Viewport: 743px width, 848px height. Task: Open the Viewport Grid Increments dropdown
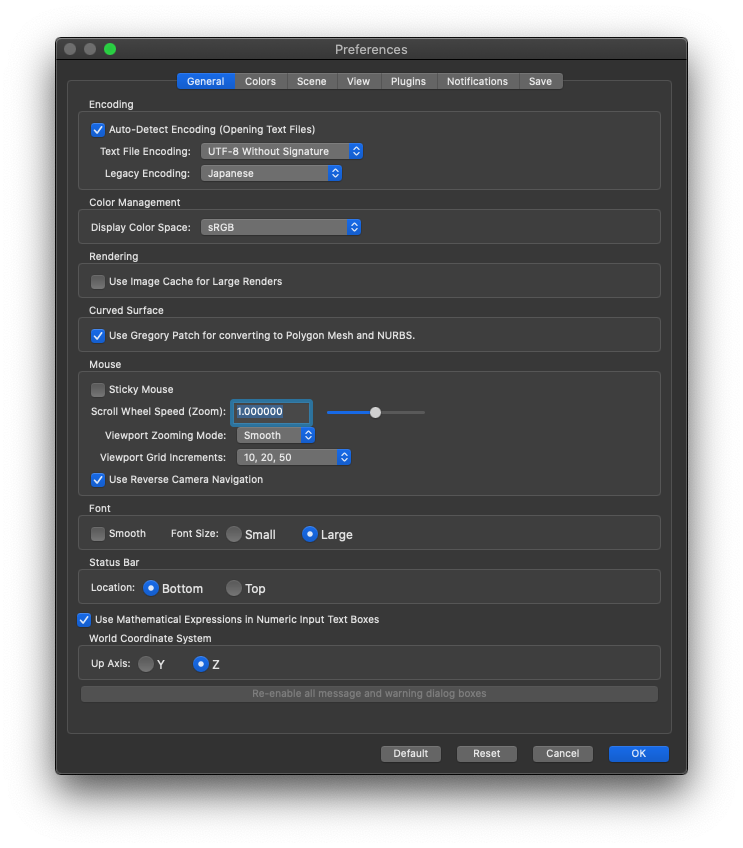point(294,458)
